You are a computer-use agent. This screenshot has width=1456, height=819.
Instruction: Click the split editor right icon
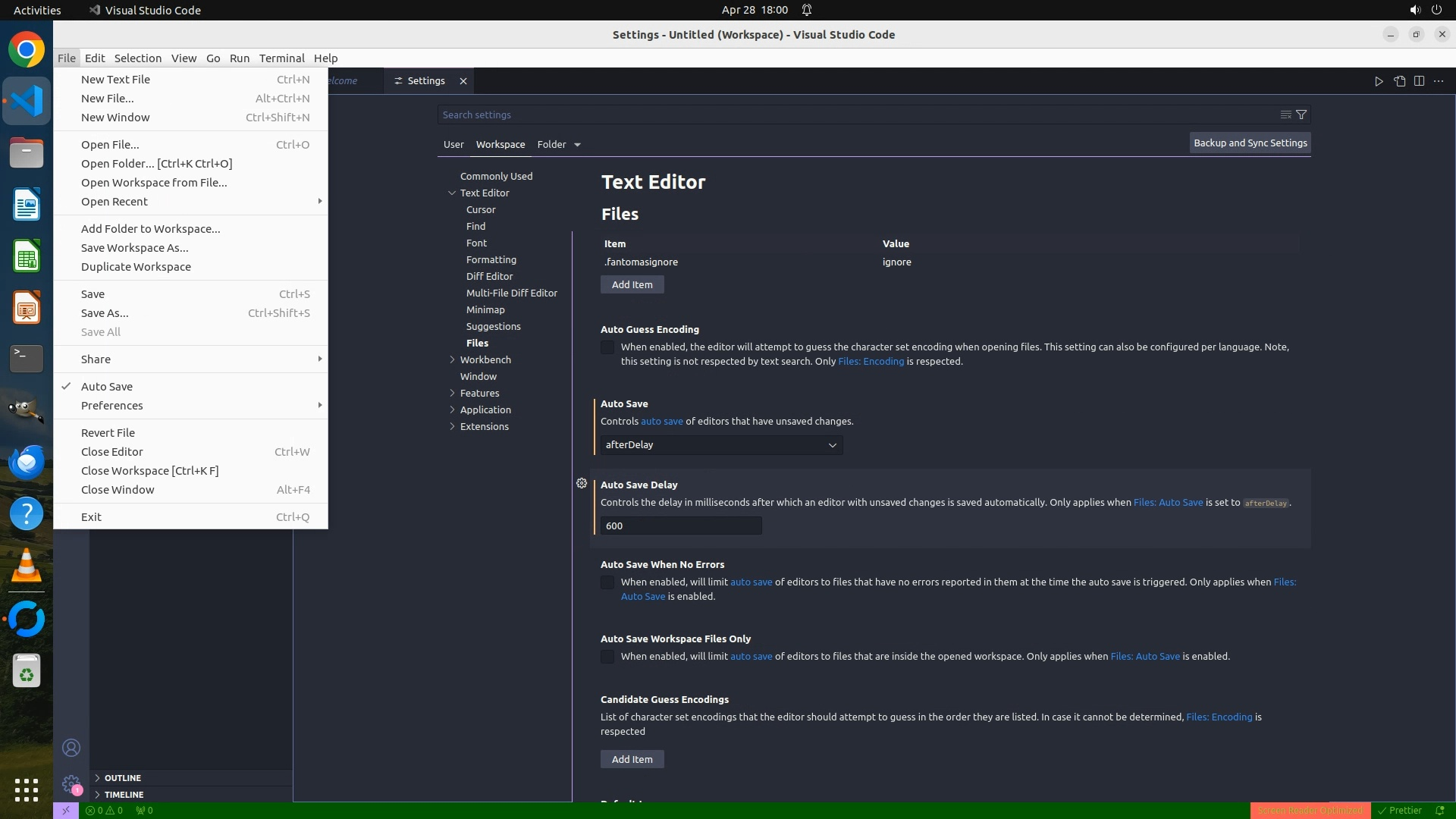(x=1419, y=81)
